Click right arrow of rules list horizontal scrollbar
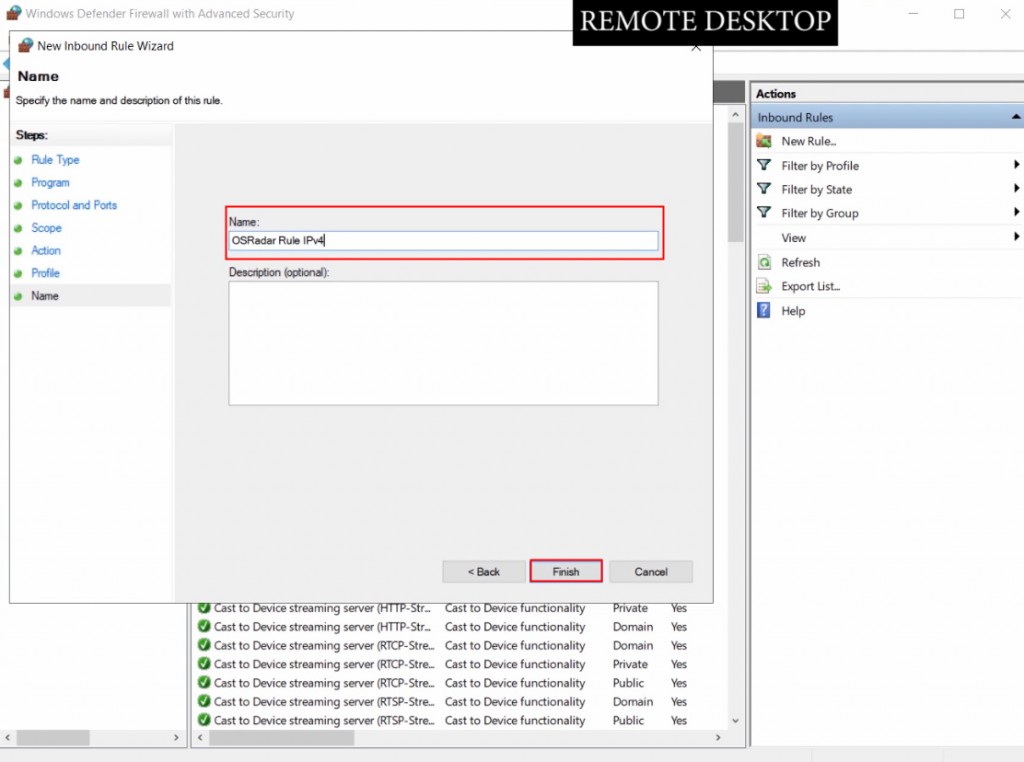Screen dimensions: 1024x762 pyautogui.click(x=718, y=738)
